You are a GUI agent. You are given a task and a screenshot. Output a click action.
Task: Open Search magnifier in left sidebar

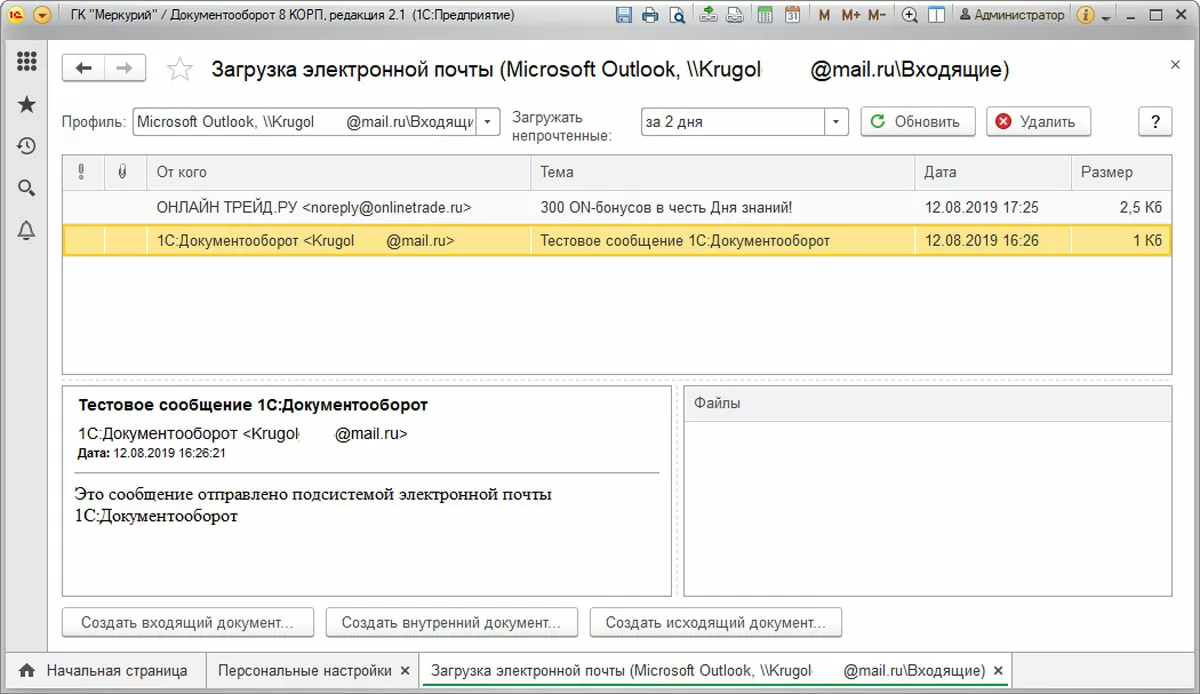point(27,188)
